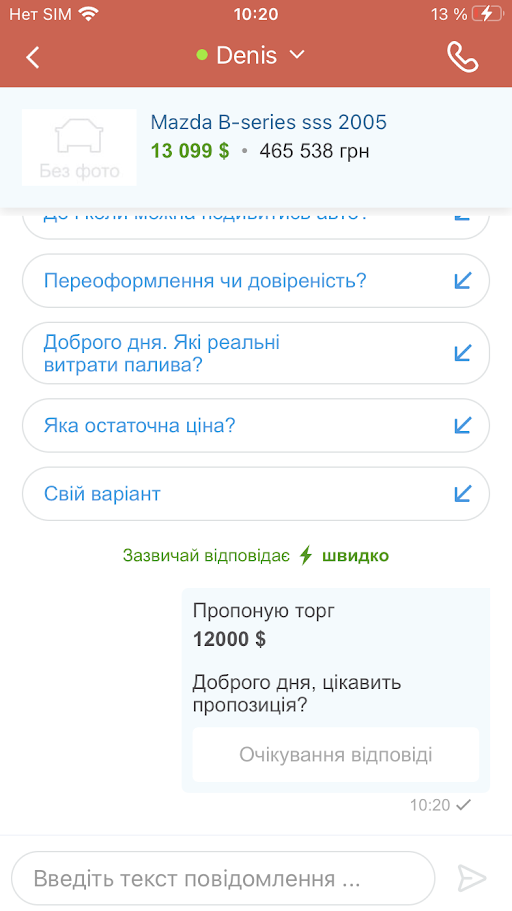The image size is (512, 911).
Task: Focus the 'Введіть текст повідомлення' input field
Action: tap(223, 878)
